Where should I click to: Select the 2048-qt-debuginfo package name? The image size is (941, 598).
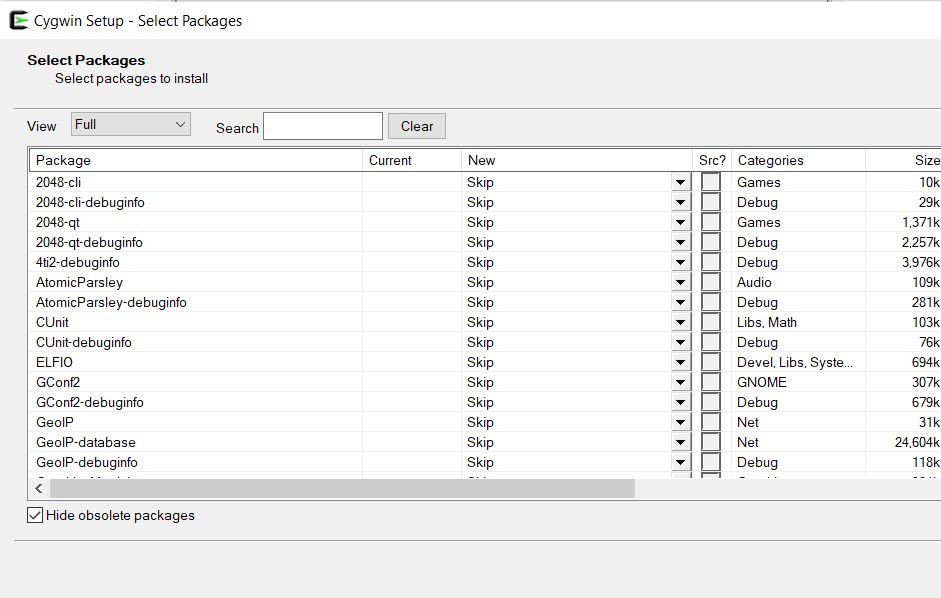pyautogui.click(x=89, y=242)
